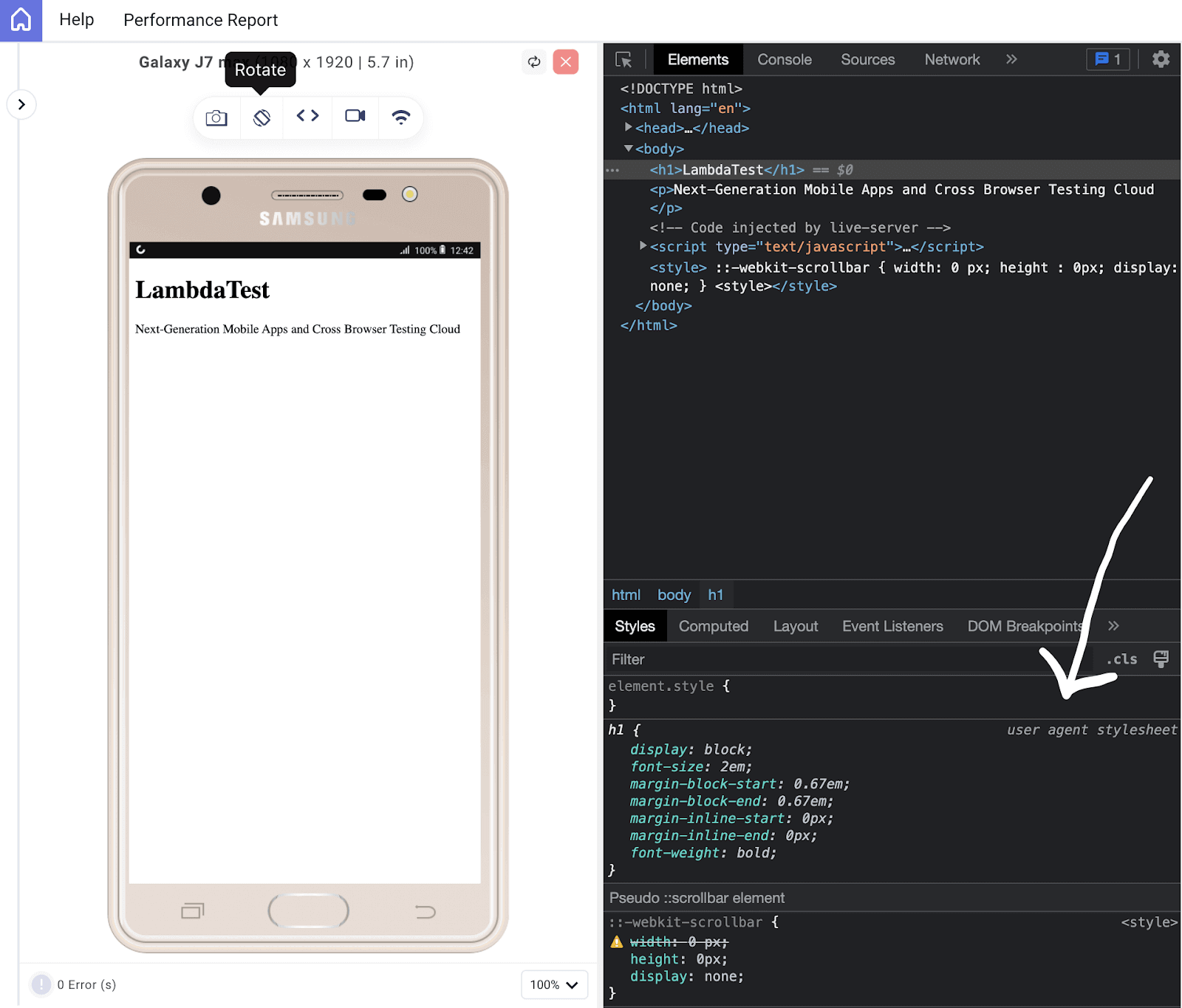
Task: Select the Layout pane tab
Action: (x=796, y=626)
